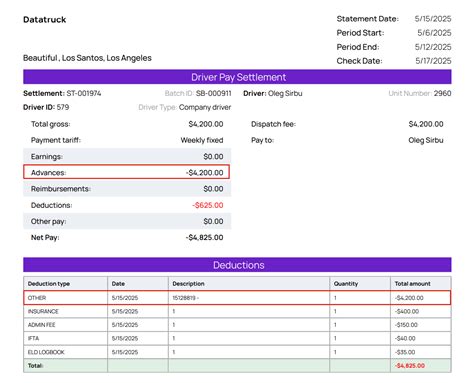Click the deductions Total row amount

[410, 366]
